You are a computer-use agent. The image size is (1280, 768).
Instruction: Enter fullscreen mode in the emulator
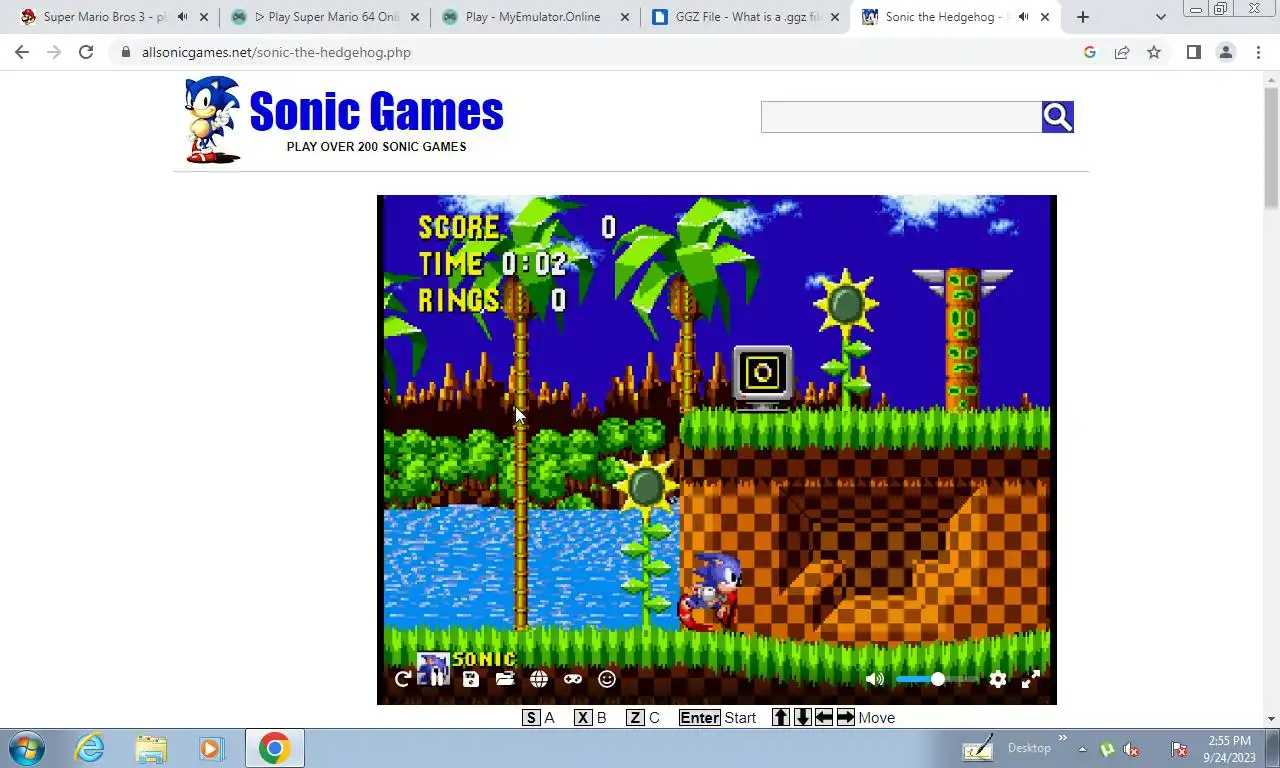(x=1031, y=679)
